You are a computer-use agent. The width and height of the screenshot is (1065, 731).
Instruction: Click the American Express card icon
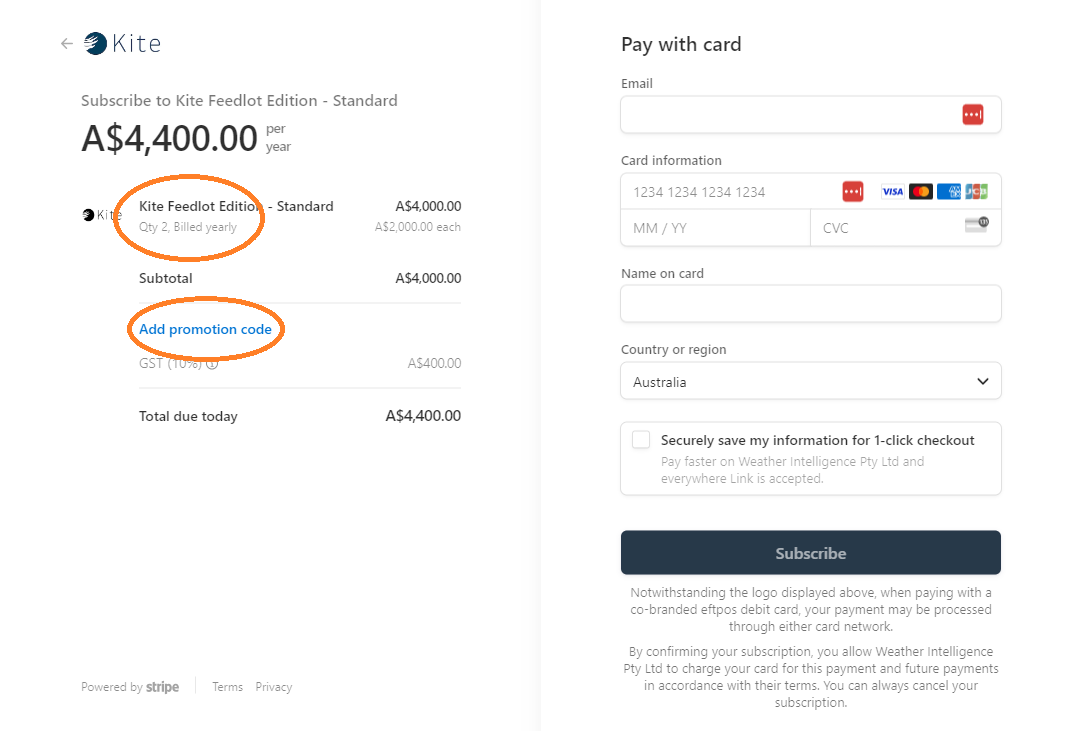949,191
